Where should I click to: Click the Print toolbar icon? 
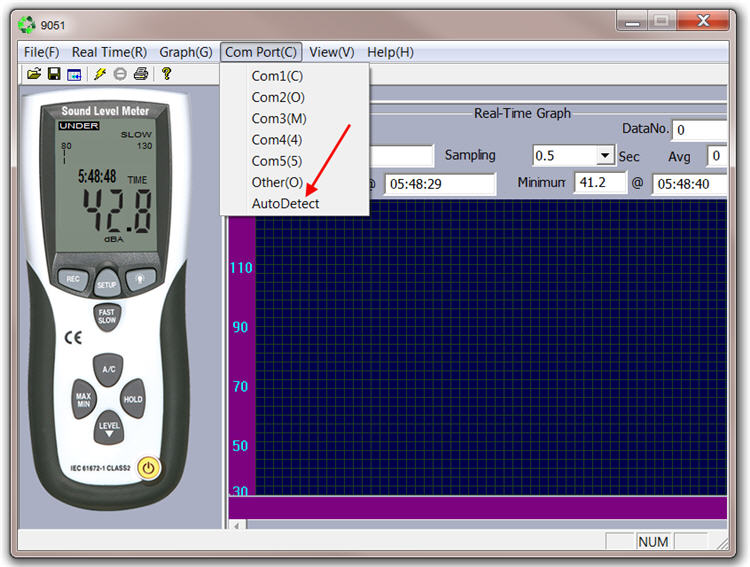coord(141,74)
